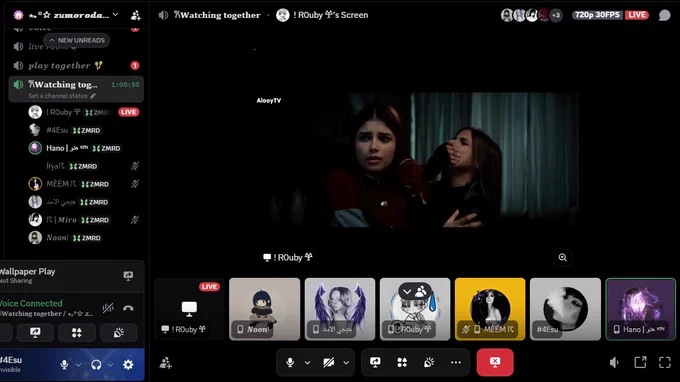
Task: Select user Hano in voice list
Action: pyautogui.click(x=76, y=148)
